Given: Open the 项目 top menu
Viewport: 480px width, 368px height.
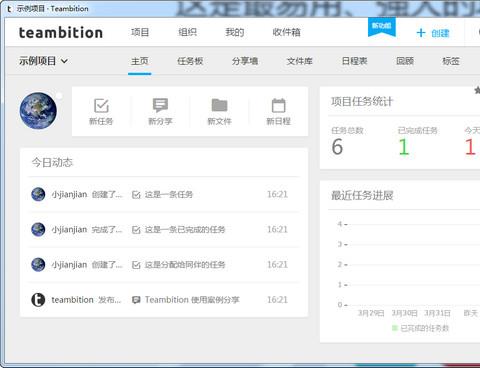Looking at the screenshot, I should coord(140,32).
